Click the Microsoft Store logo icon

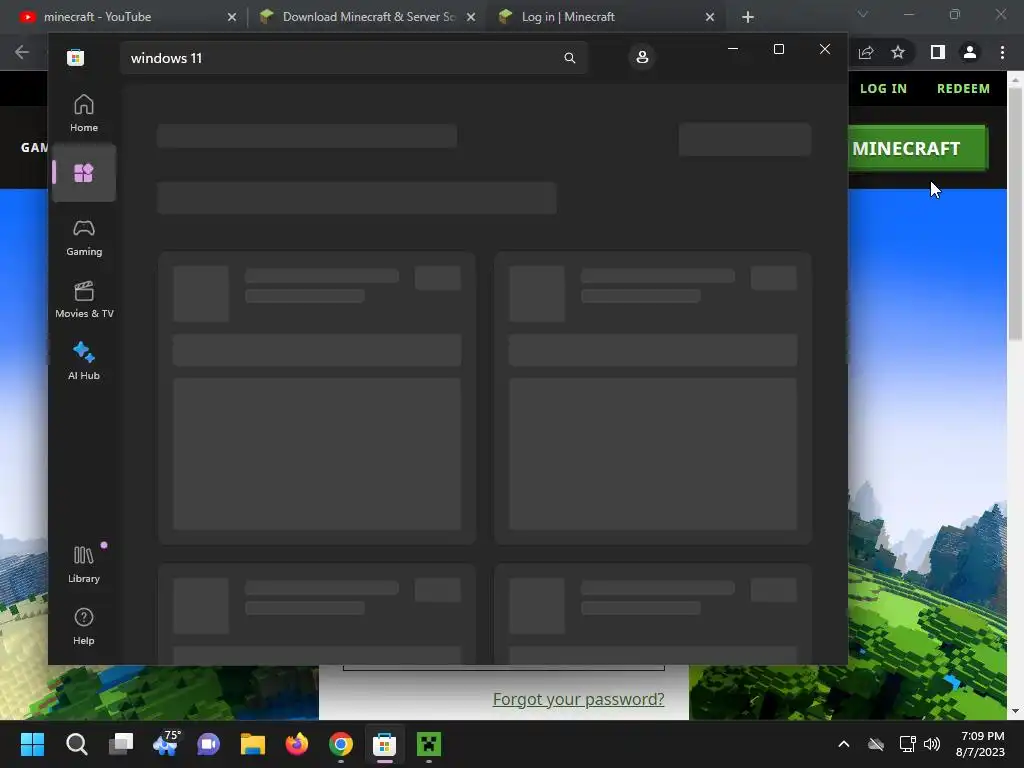(76, 57)
